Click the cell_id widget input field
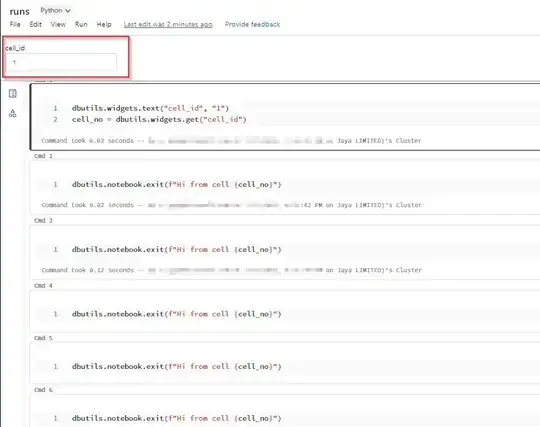540x427 pixels. click(x=61, y=62)
